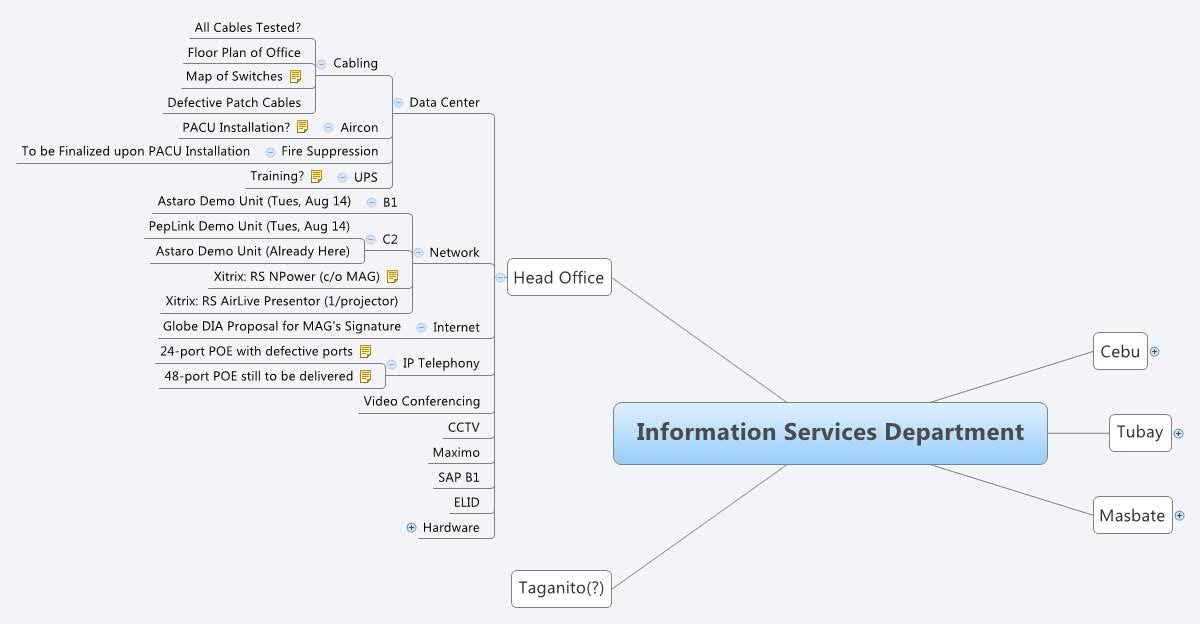
Task: Expand the Cebu branch
Action: pyautogui.click(x=1154, y=352)
